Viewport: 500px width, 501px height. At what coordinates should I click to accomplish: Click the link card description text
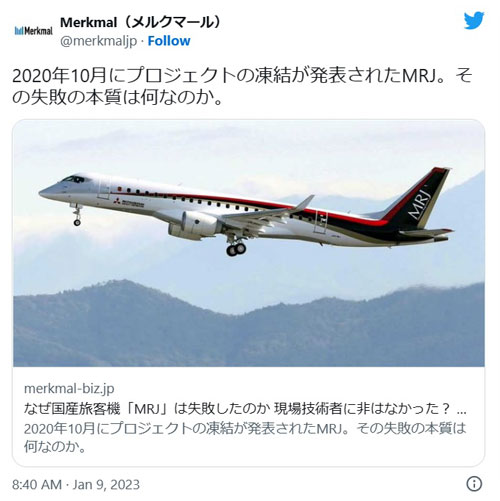(x=245, y=437)
